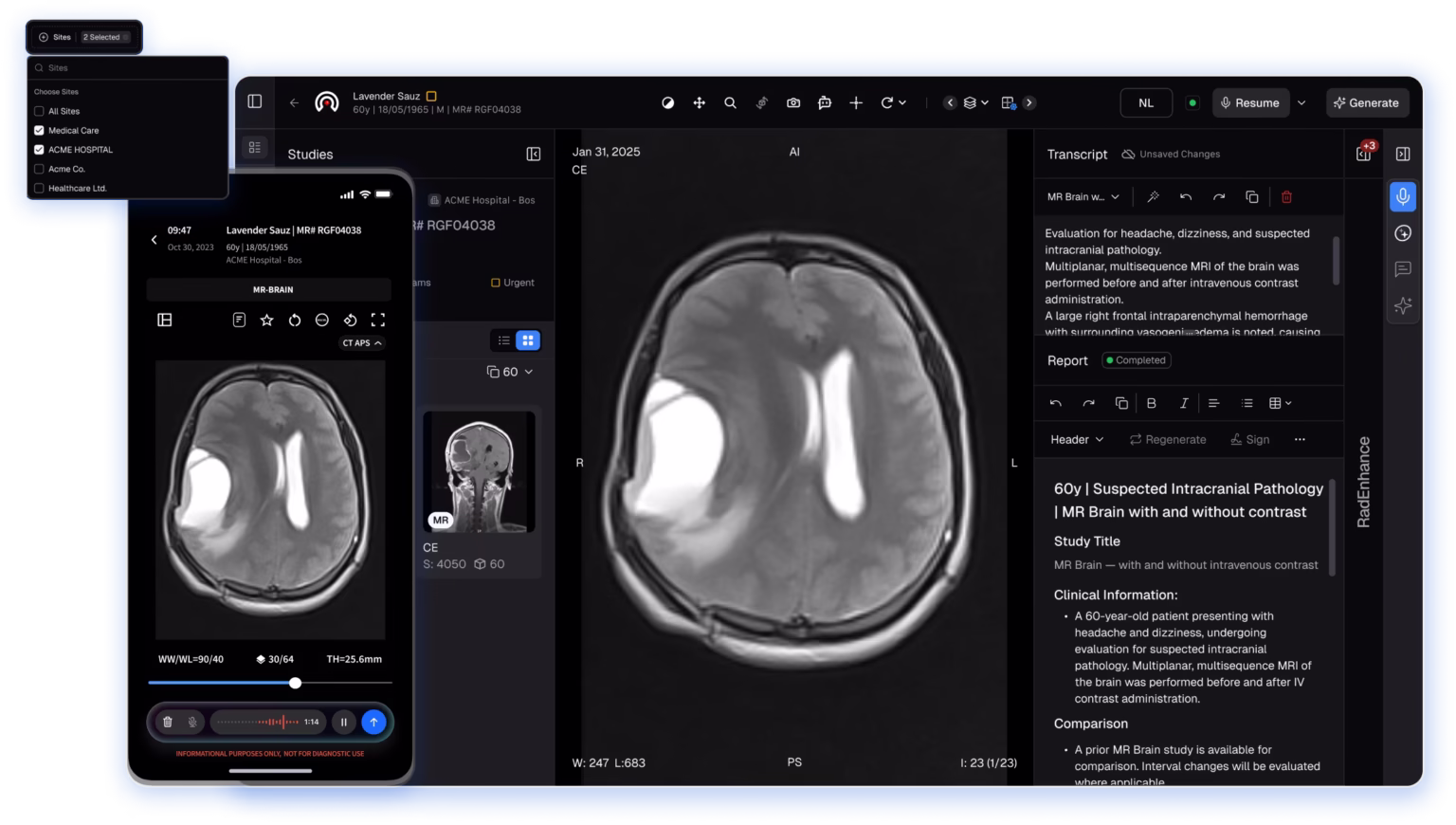Click the microphone dictation sidebar icon
Image resolution: width=1456 pixels, height=825 pixels.
pos(1403,196)
